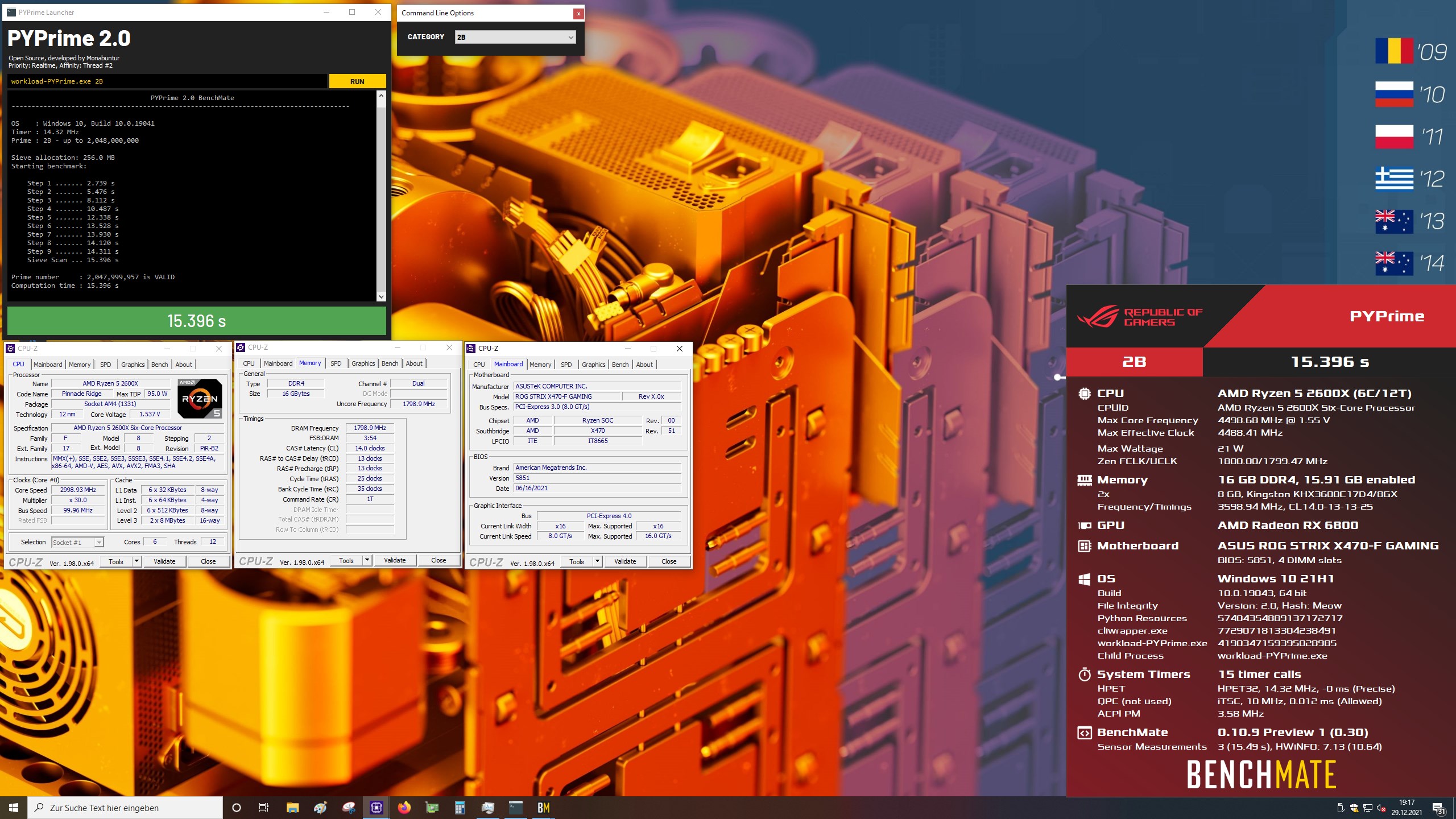Click DRAM Frequency value 1798.9 MHz
Image resolution: width=1456 pixels, height=819 pixels.
tap(370, 428)
